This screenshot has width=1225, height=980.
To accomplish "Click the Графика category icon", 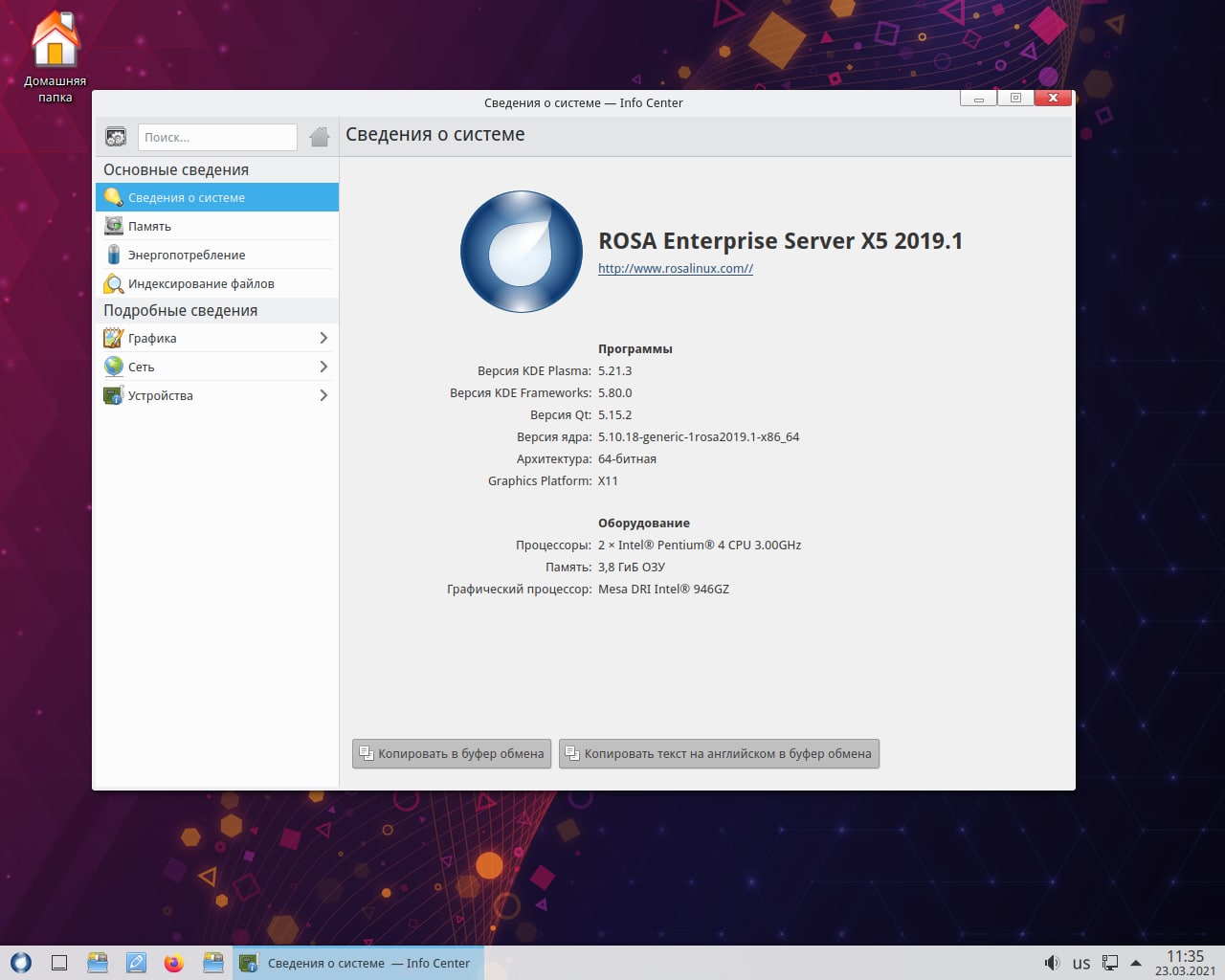I will (114, 338).
